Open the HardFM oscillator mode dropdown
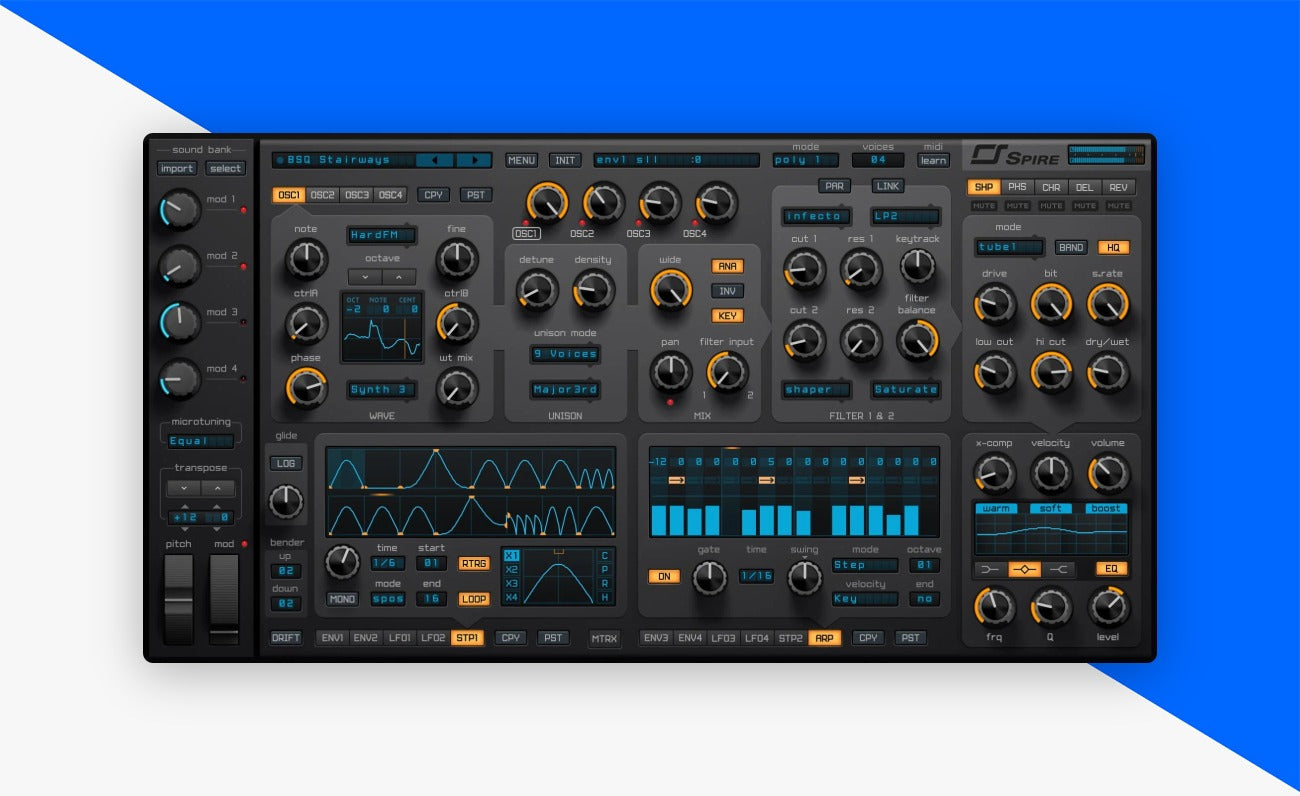Image resolution: width=1300 pixels, height=796 pixels. point(382,235)
